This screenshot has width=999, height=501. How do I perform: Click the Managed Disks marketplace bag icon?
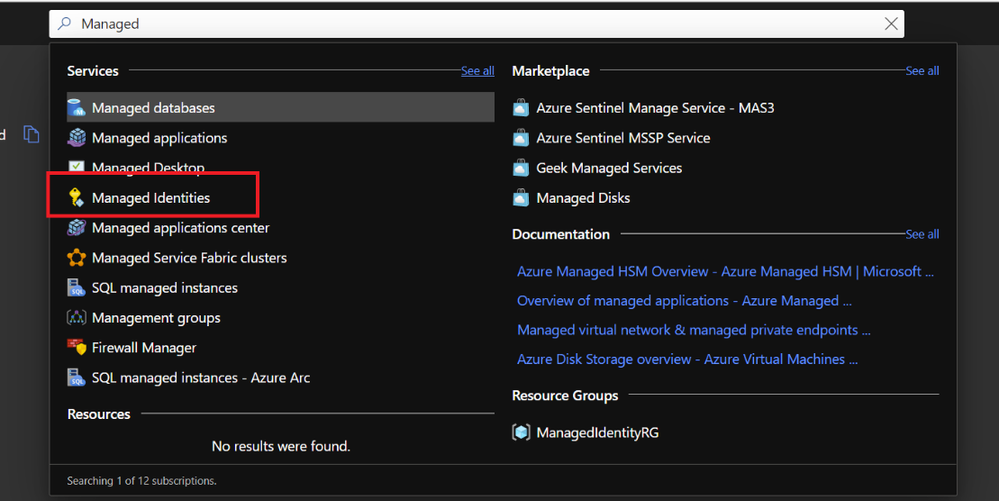pyautogui.click(x=521, y=198)
